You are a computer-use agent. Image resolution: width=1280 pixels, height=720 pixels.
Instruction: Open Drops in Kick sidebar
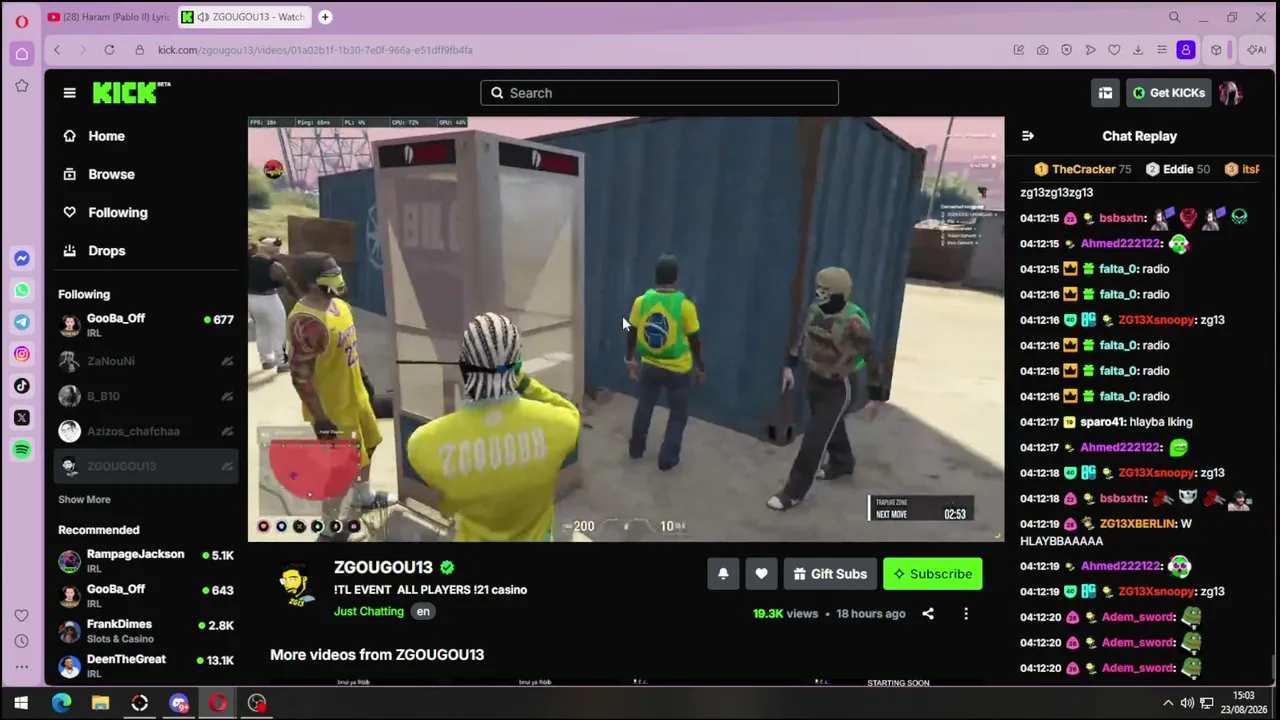pyautogui.click(x=106, y=251)
